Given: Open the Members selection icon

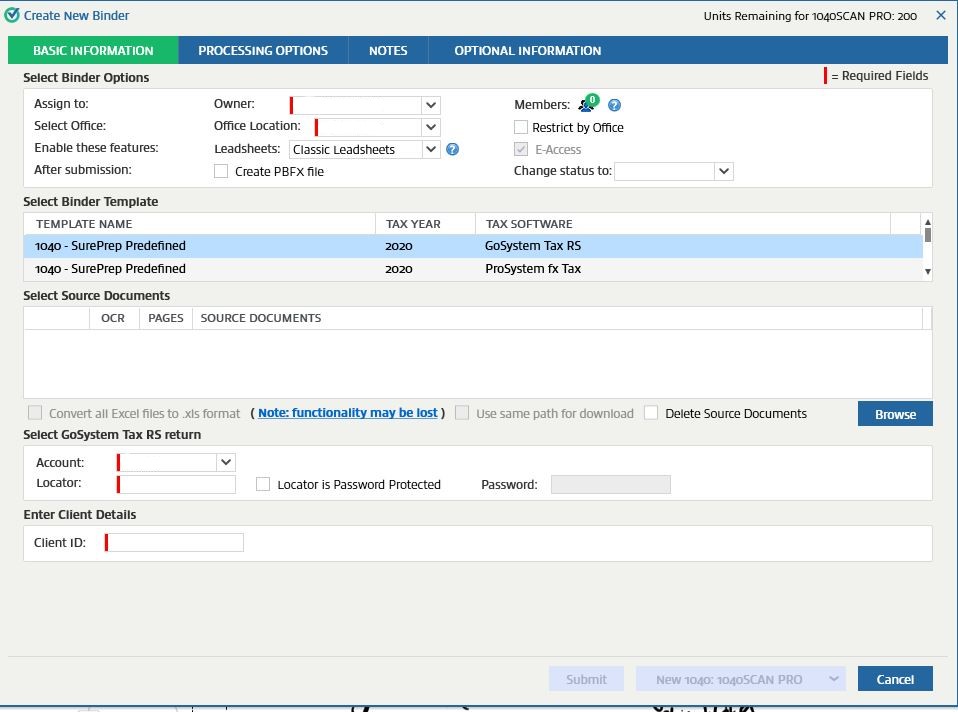Looking at the screenshot, I should (588, 103).
